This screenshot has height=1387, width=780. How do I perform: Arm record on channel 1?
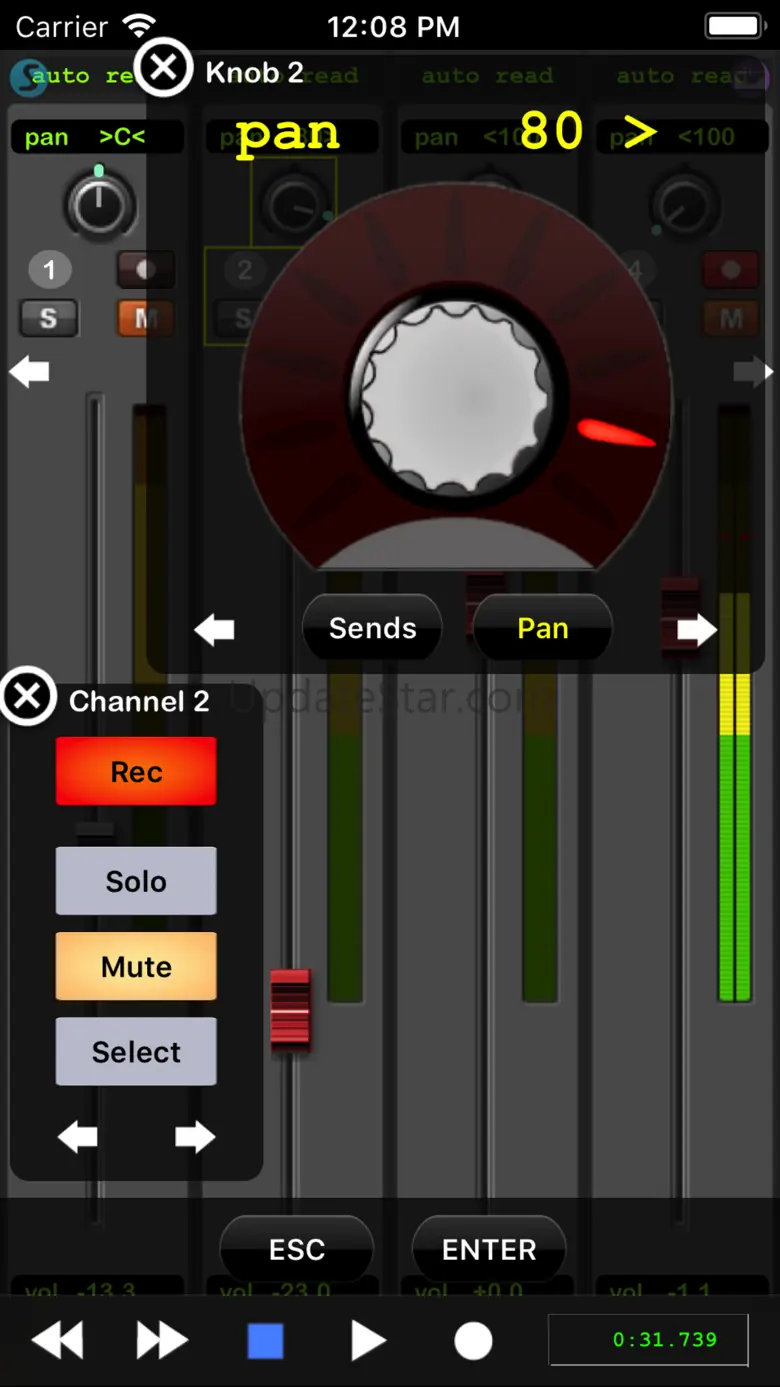point(145,269)
